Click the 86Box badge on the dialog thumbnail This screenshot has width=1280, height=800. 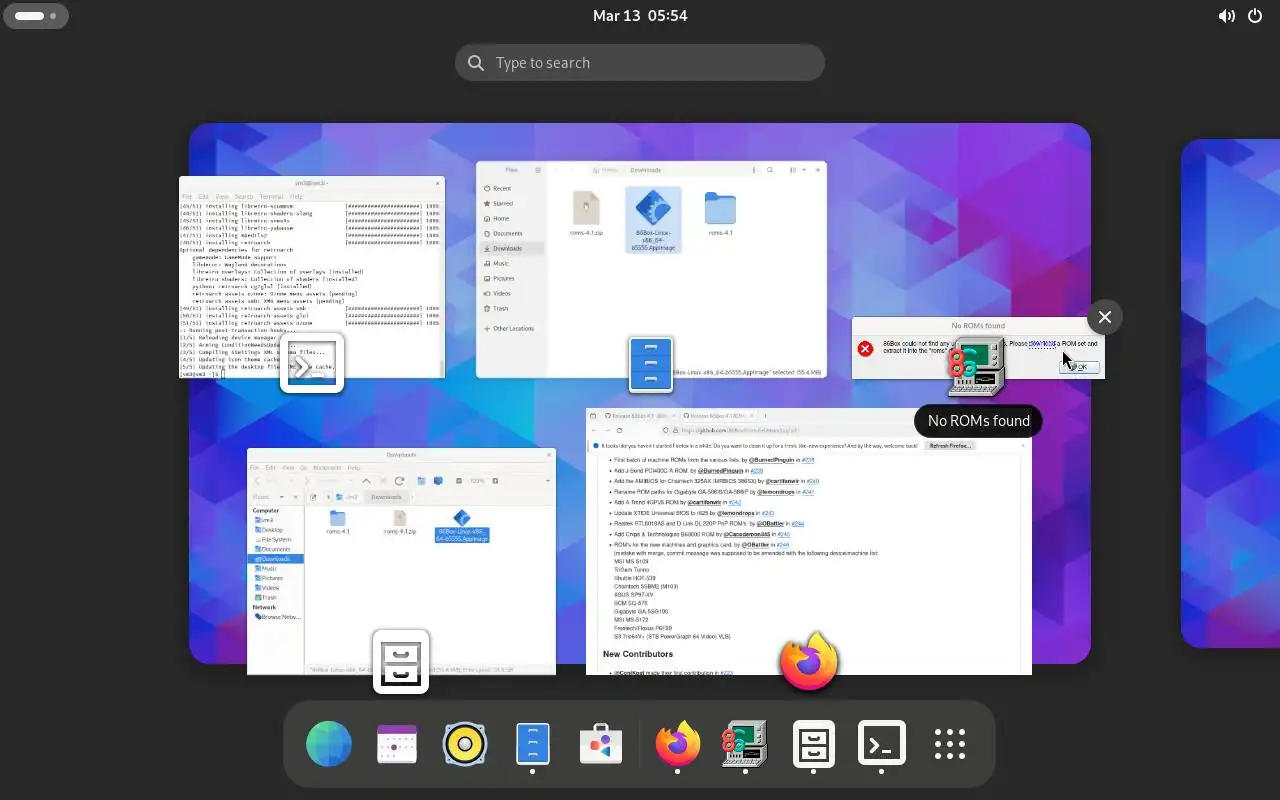coord(977,367)
